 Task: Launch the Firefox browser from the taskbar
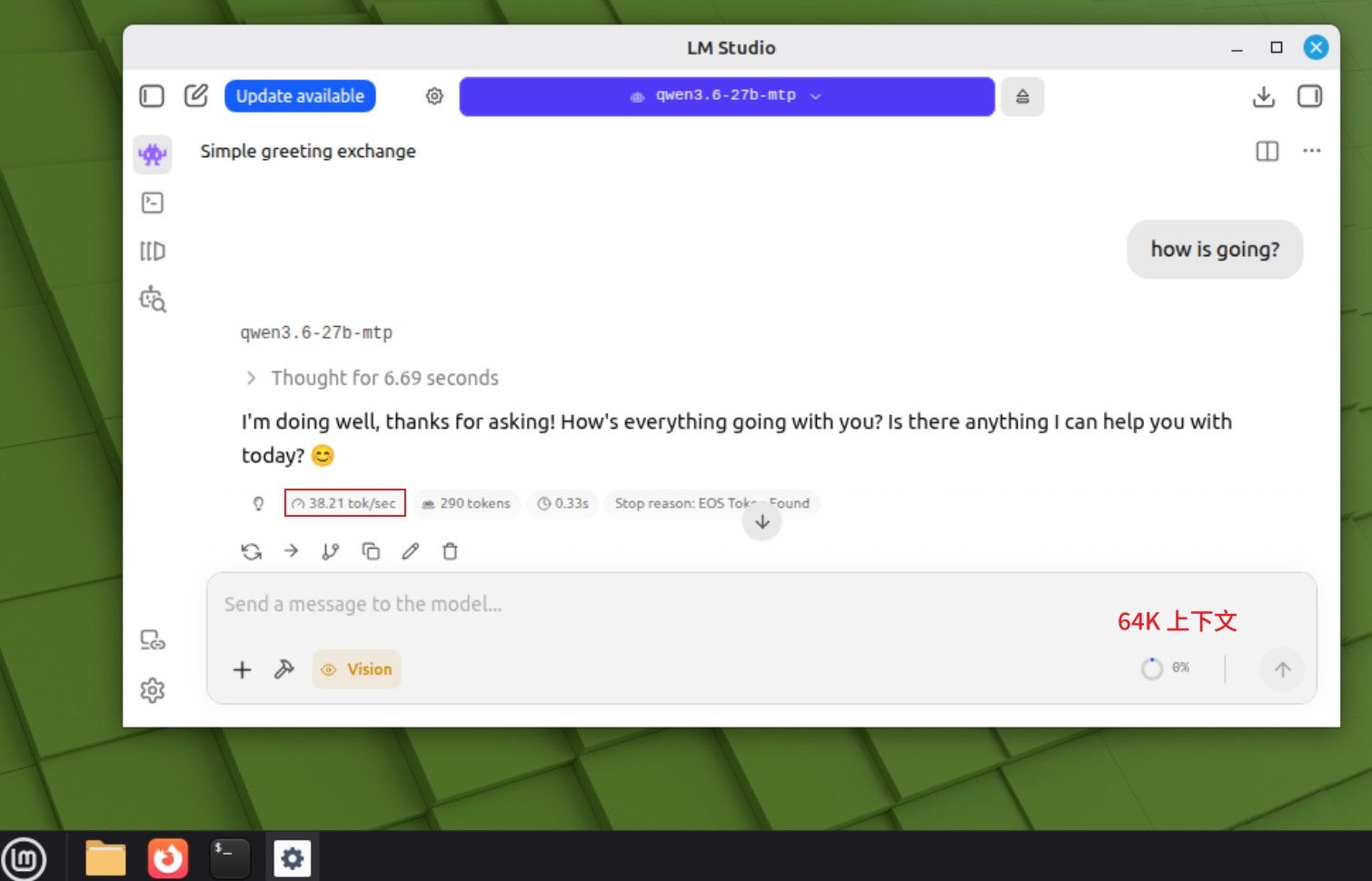click(168, 858)
